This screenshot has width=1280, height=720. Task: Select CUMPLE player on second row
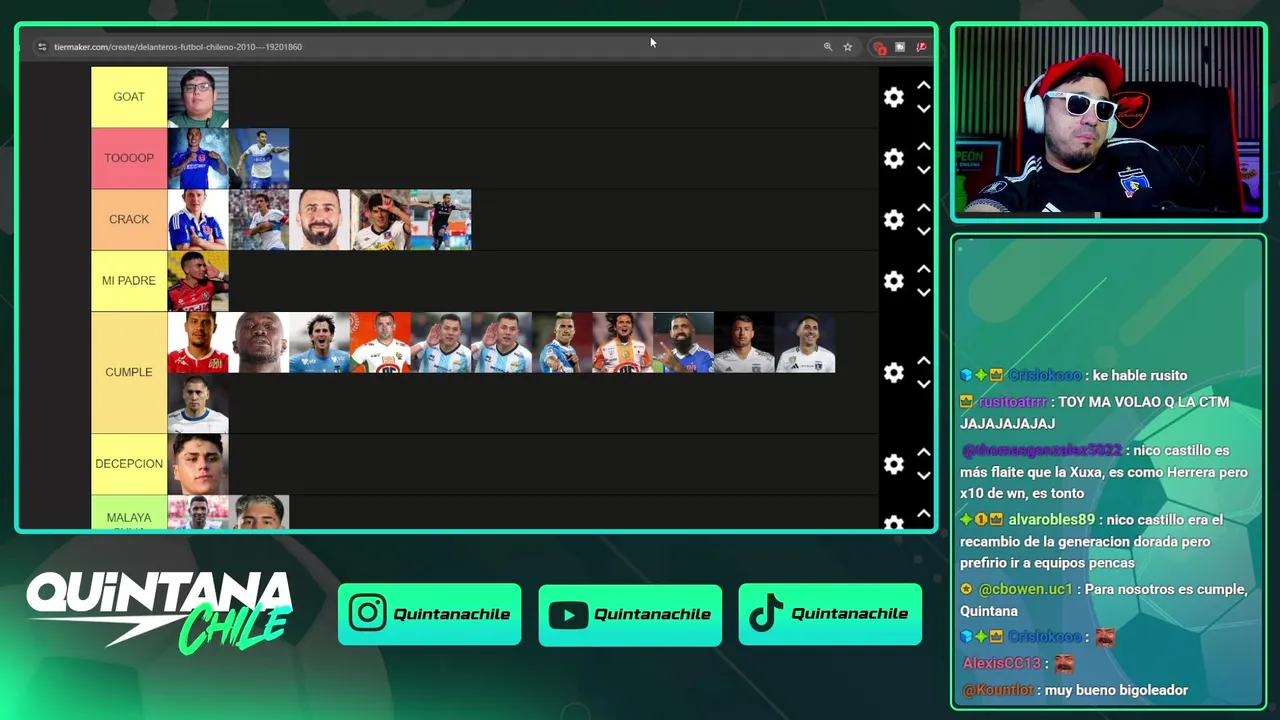pos(198,403)
